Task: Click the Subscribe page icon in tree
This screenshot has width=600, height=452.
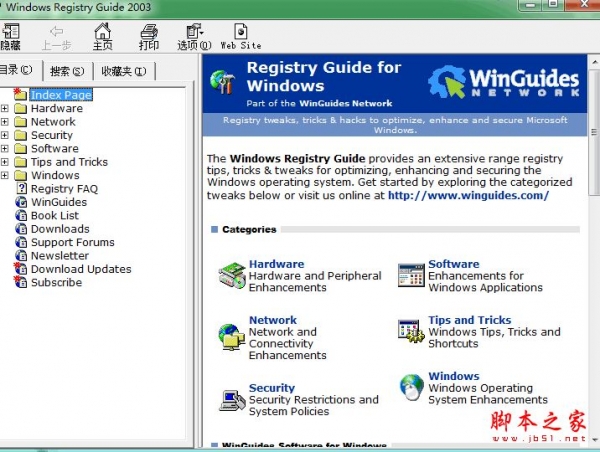Action: coord(21,282)
